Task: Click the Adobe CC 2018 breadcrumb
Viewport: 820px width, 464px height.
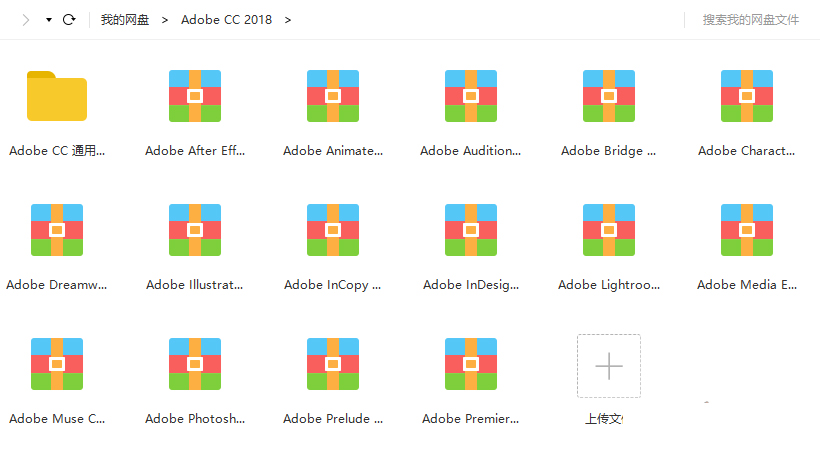Action: (x=226, y=20)
